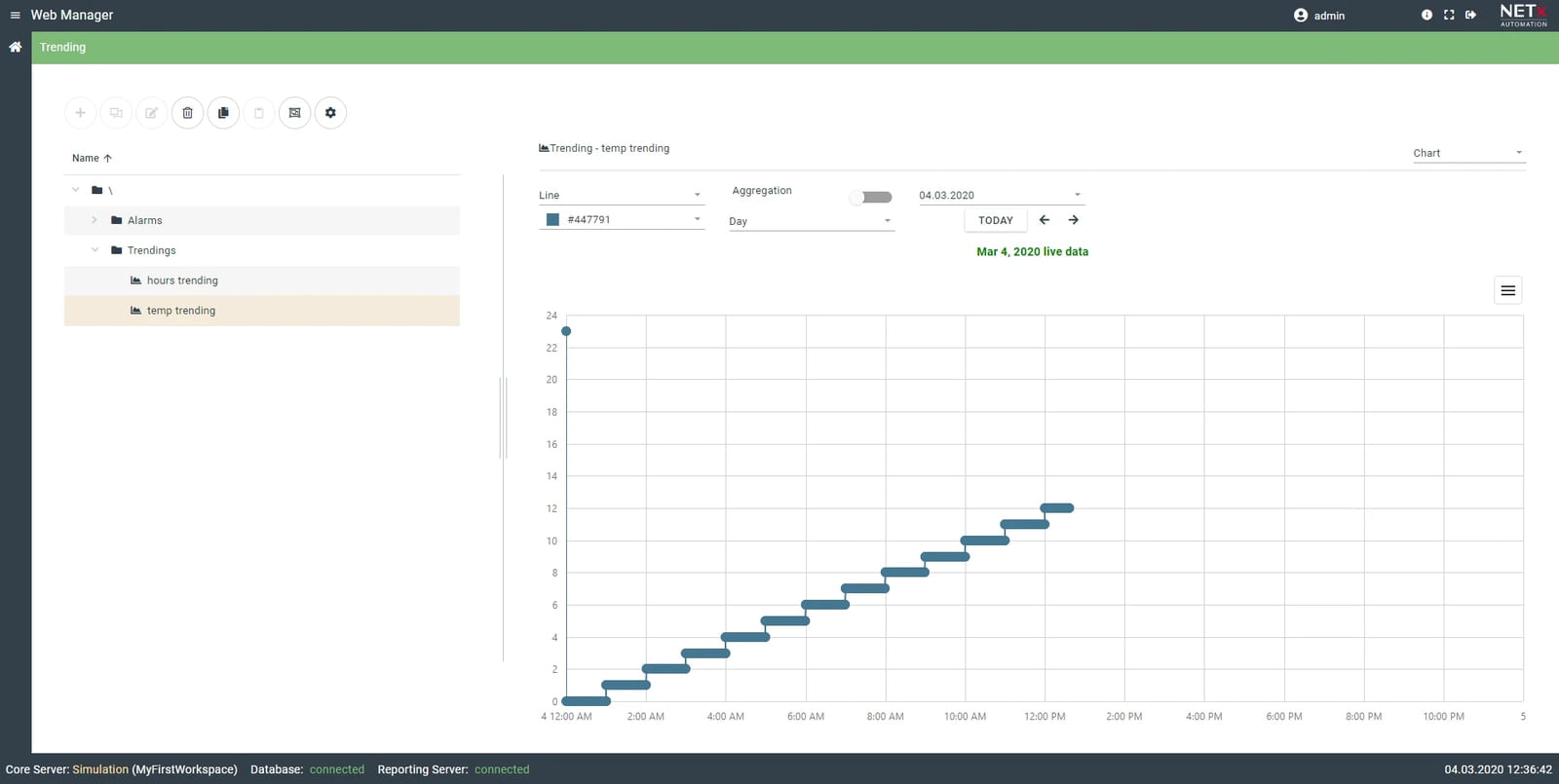The image size is (1559, 784).
Task: Open the 04.03.2020 date dropdown
Action: [x=1001, y=195]
